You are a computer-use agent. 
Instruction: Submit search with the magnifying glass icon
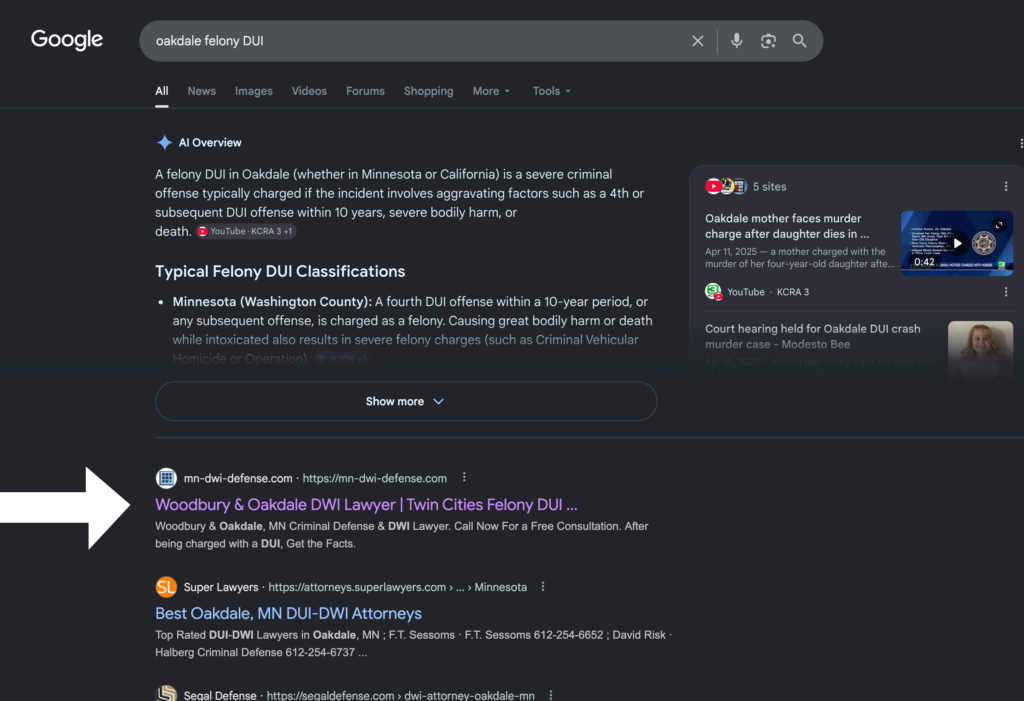tap(799, 41)
